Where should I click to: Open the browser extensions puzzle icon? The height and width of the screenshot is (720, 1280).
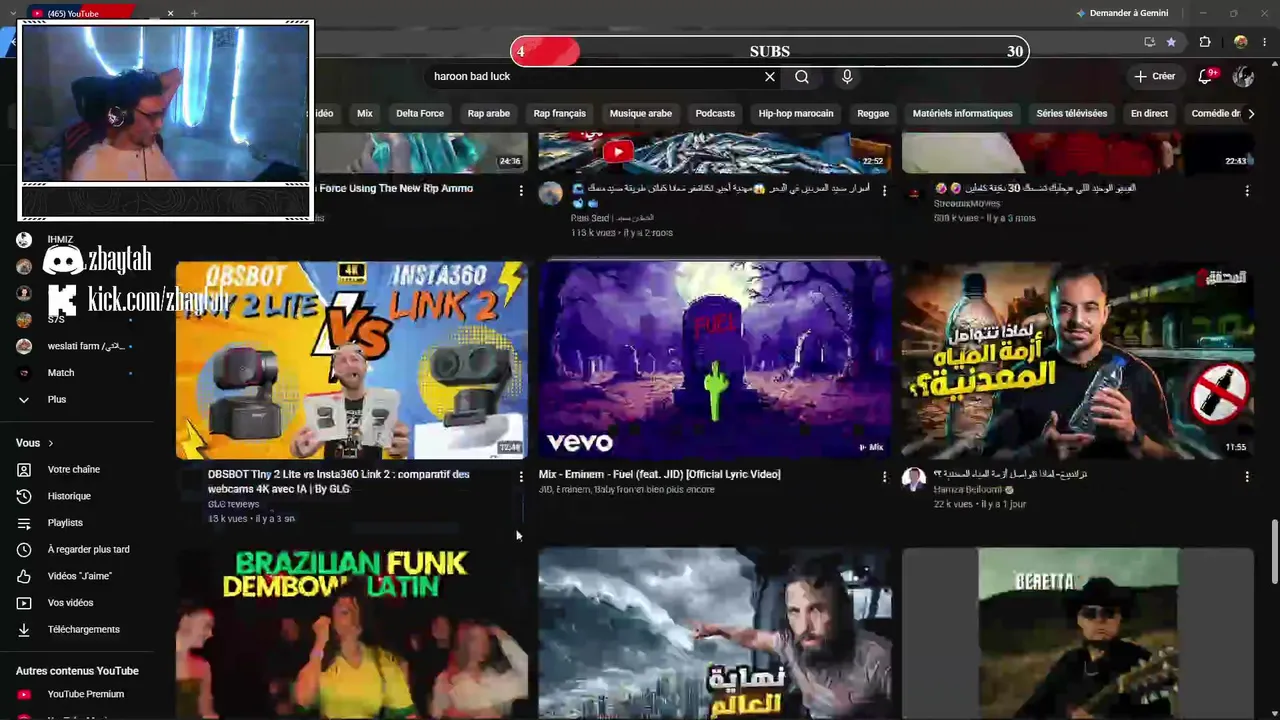[x=1205, y=42]
